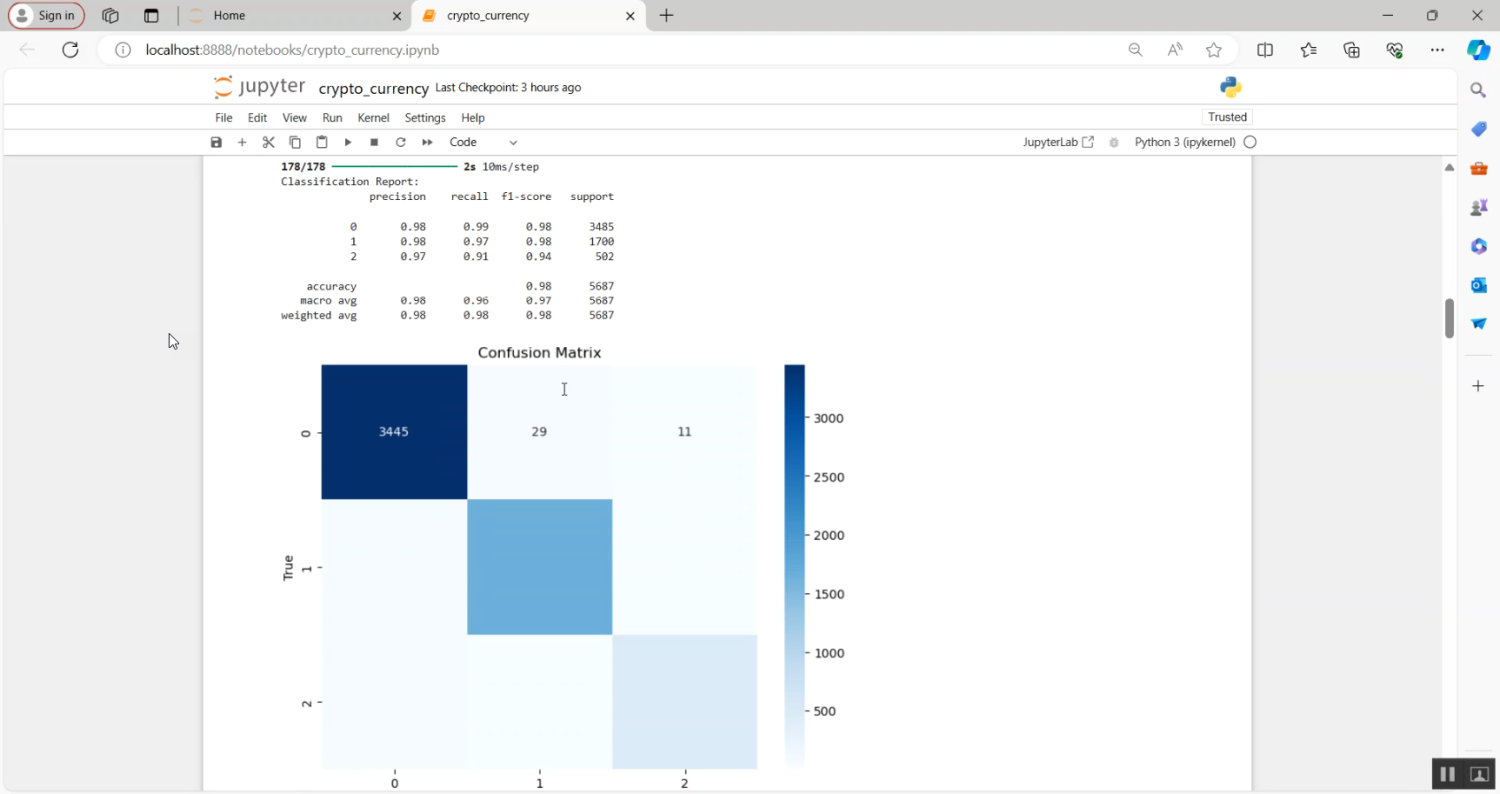Save the notebook with the floppy disk icon
Viewport: 1500px width, 794px height.
(216, 142)
